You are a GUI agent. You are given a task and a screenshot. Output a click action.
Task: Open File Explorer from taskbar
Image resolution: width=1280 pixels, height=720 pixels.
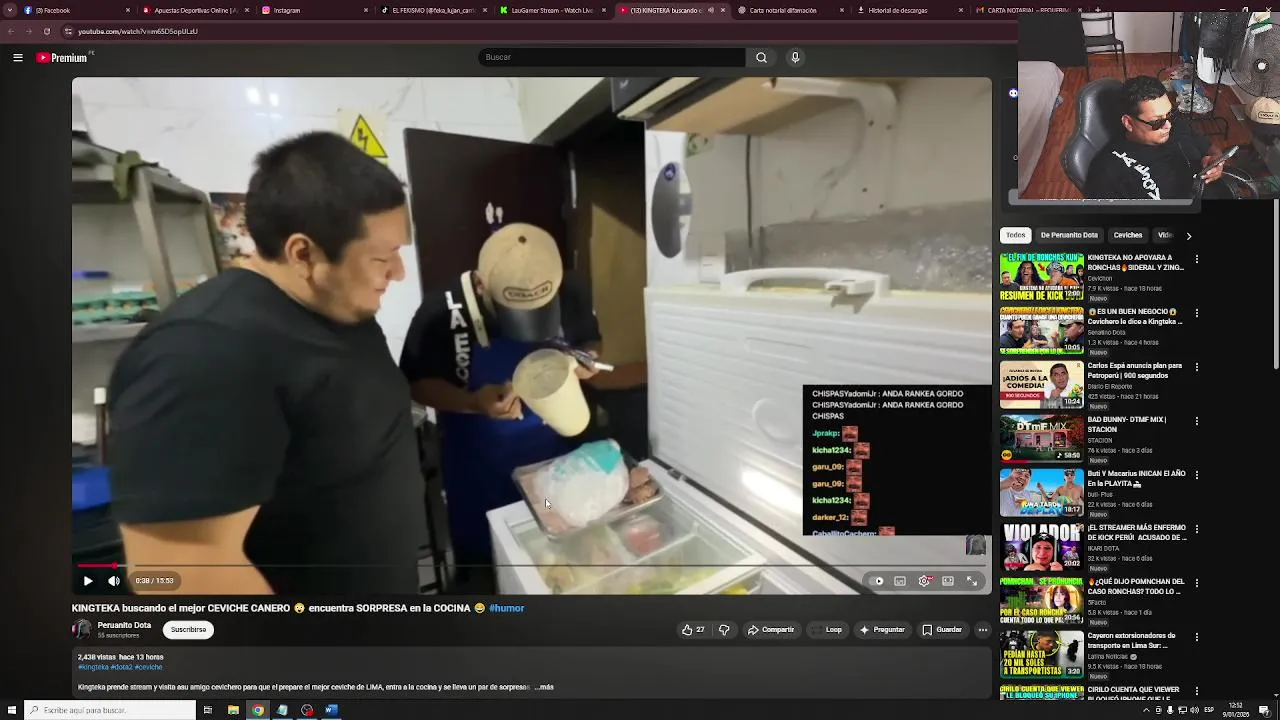click(233, 710)
